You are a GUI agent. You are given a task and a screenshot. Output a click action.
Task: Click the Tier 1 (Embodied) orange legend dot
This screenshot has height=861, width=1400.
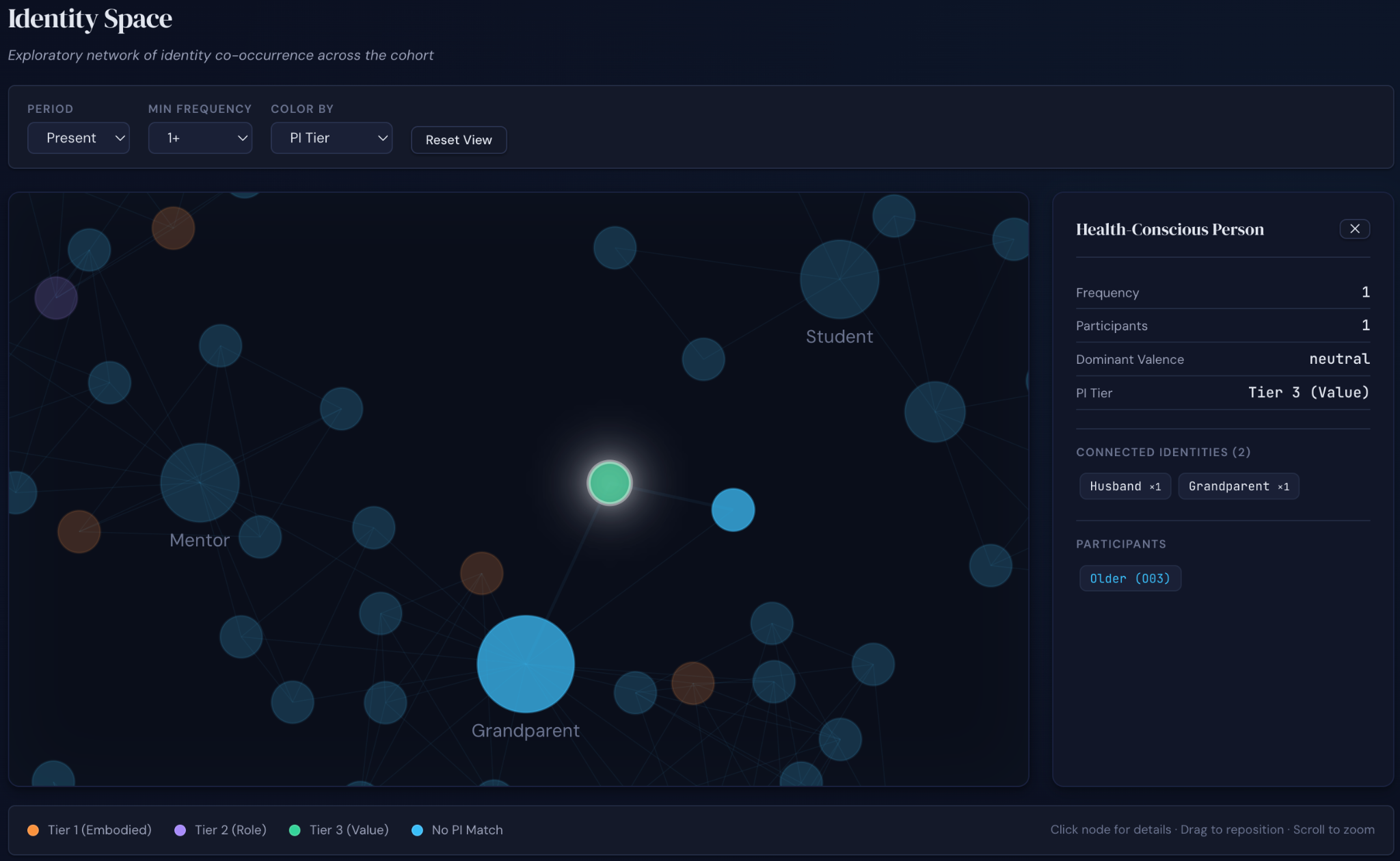coord(33,830)
